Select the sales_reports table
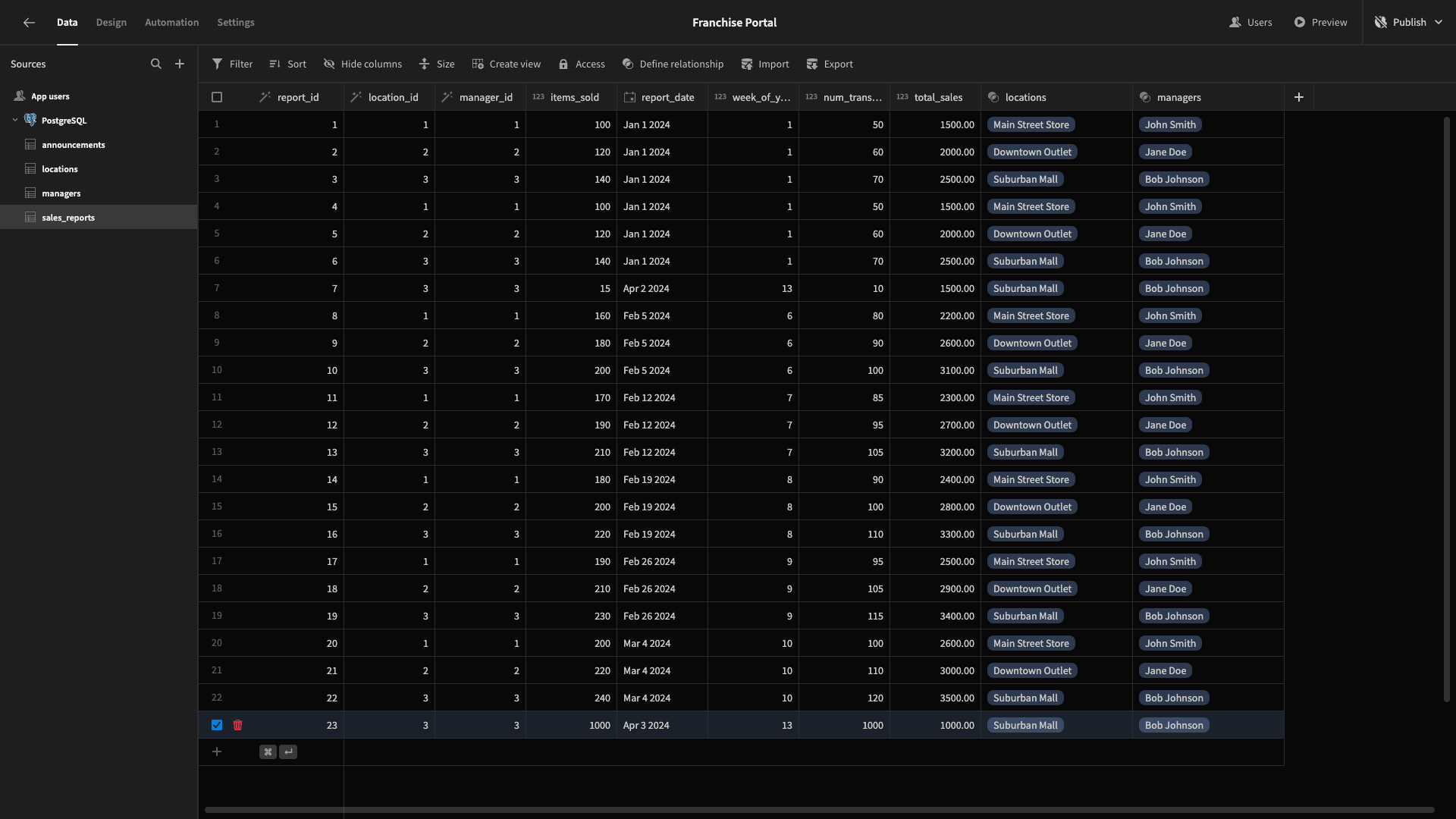Viewport: 1456px width, 819px height. [x=99, y=217]
